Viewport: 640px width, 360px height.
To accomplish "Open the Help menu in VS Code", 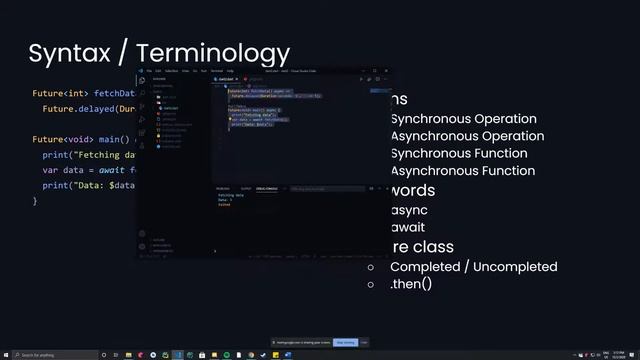I will click(230, 71).
